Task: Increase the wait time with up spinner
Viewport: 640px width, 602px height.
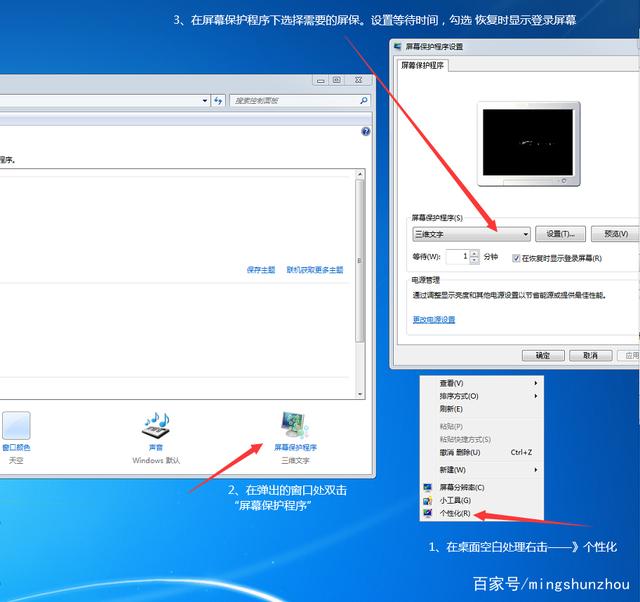Action: (x=474, y=253)
